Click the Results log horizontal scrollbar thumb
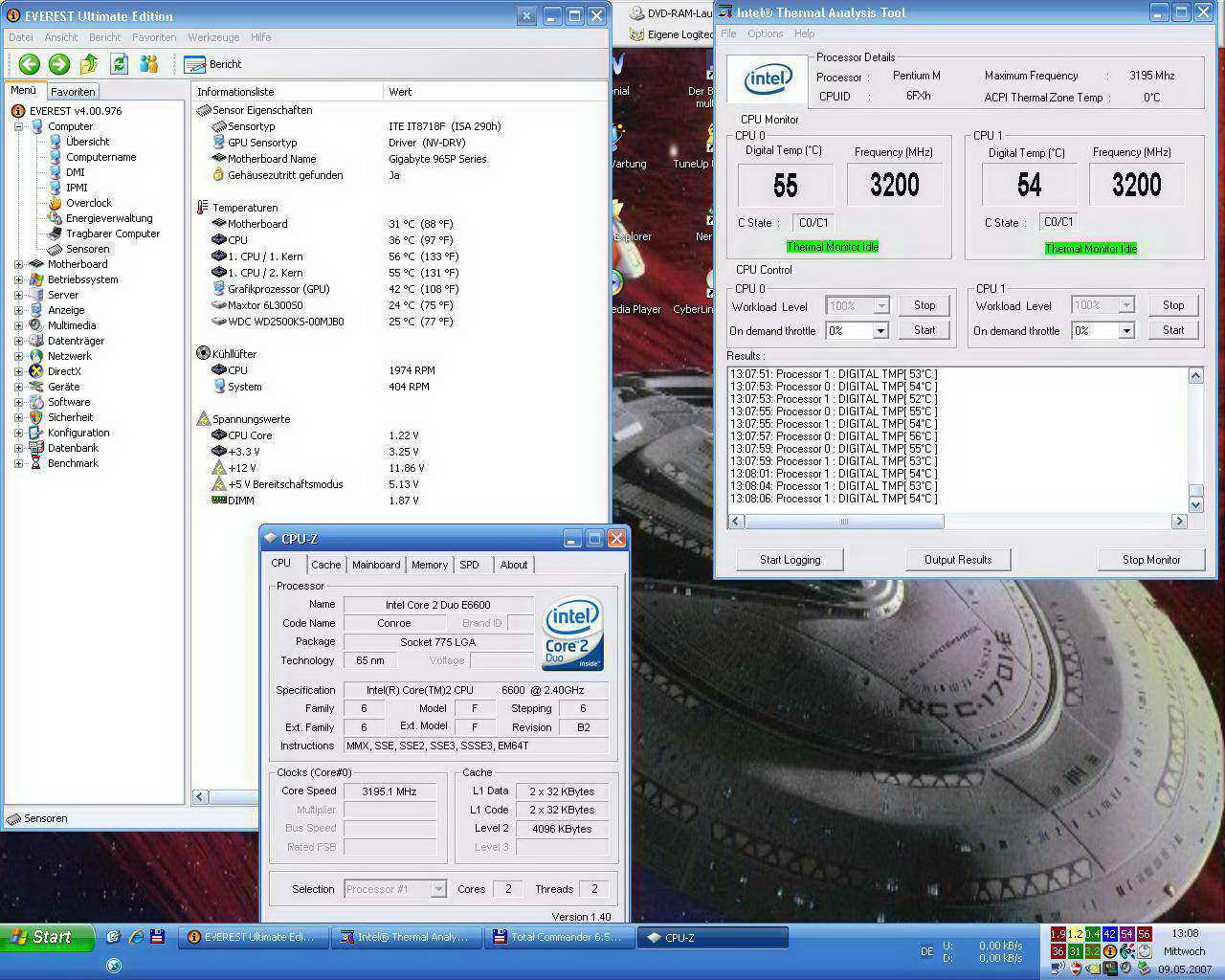 point(844,522)
